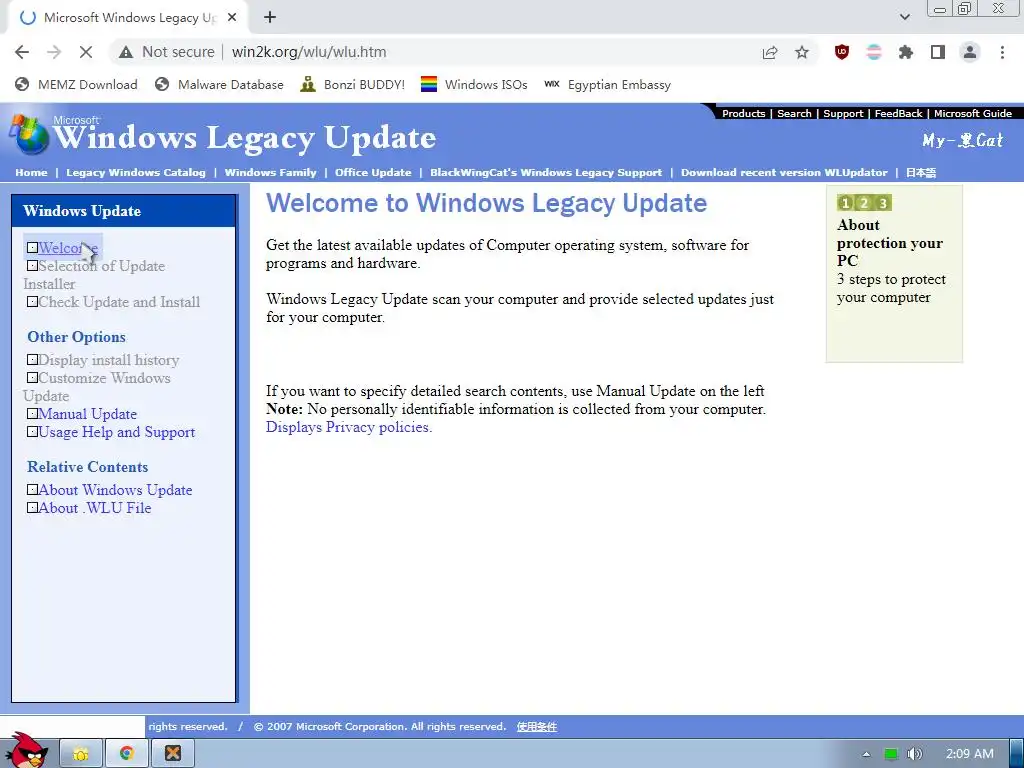Open the Malware Database bookmark
This screenshot has width=1024, height=768.
219,84
